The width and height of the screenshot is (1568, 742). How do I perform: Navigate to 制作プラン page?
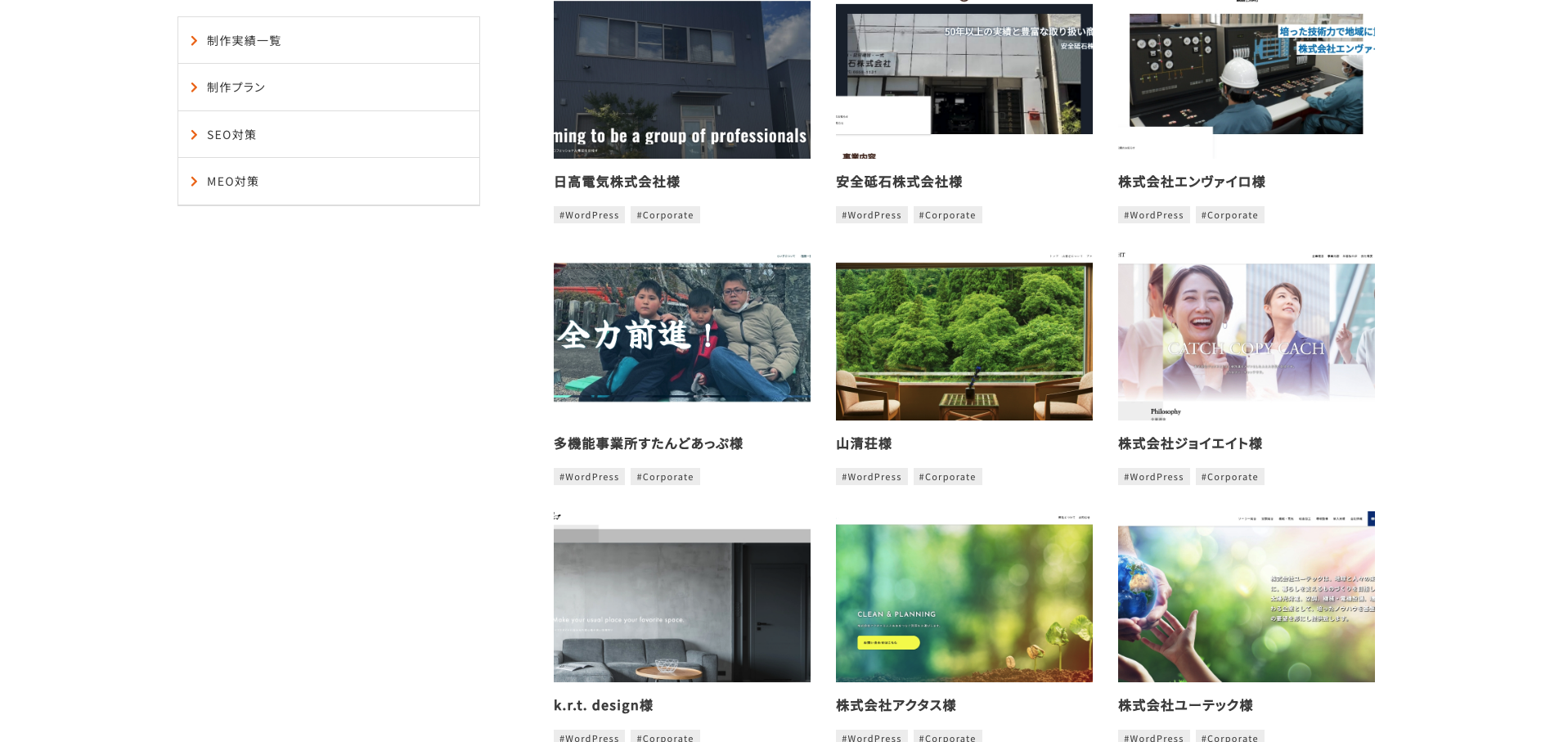(x=236, y=87)
